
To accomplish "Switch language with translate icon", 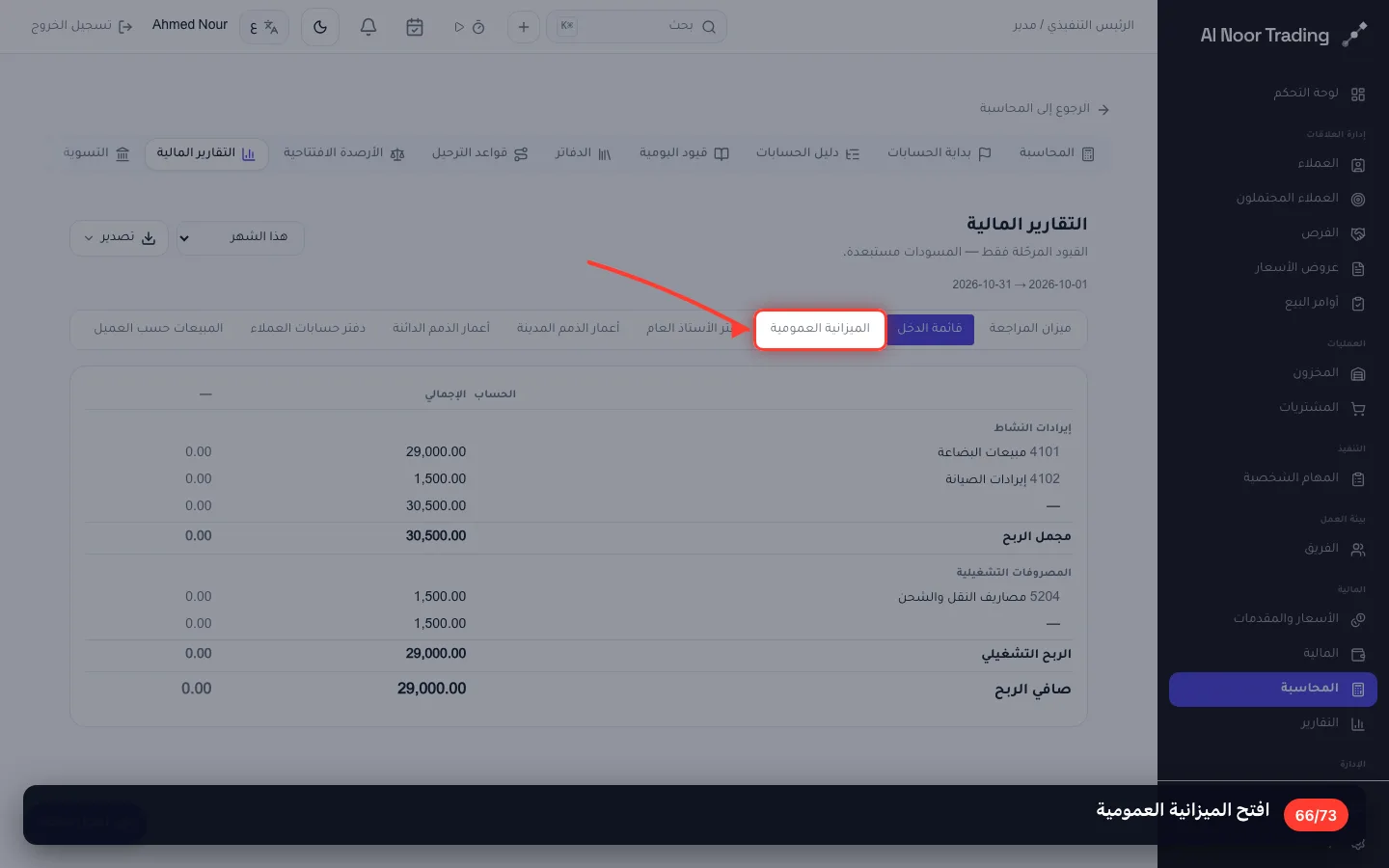I will [x=264, y=27].
